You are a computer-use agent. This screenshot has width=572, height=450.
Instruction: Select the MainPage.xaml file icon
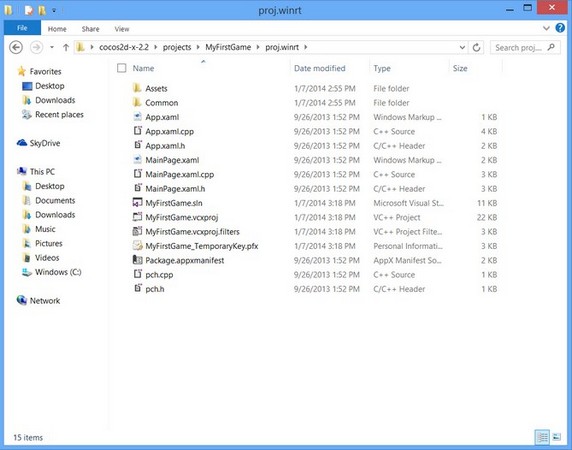point(137,160)
